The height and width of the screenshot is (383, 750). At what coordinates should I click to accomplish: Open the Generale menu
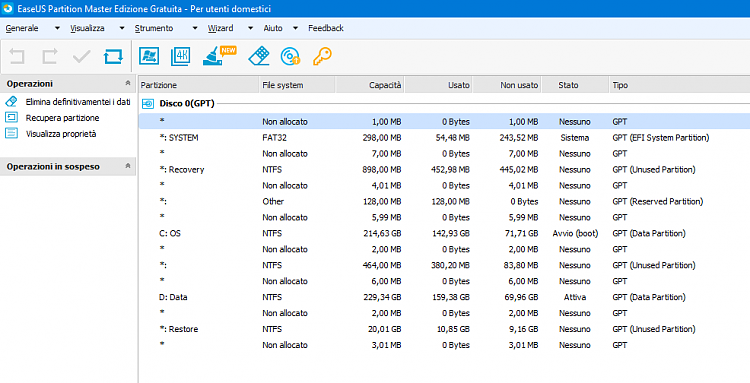[x=22, y=28]
